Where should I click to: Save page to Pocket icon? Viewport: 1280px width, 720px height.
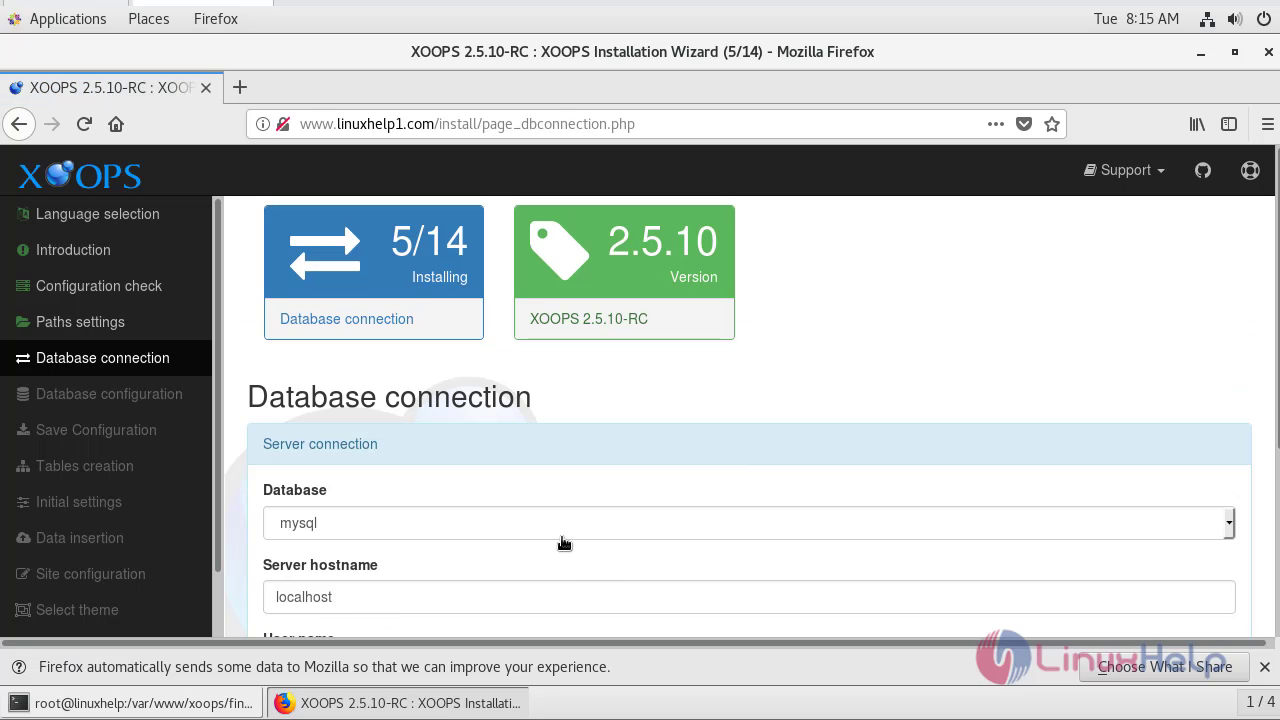click(x=1024, y=124)
